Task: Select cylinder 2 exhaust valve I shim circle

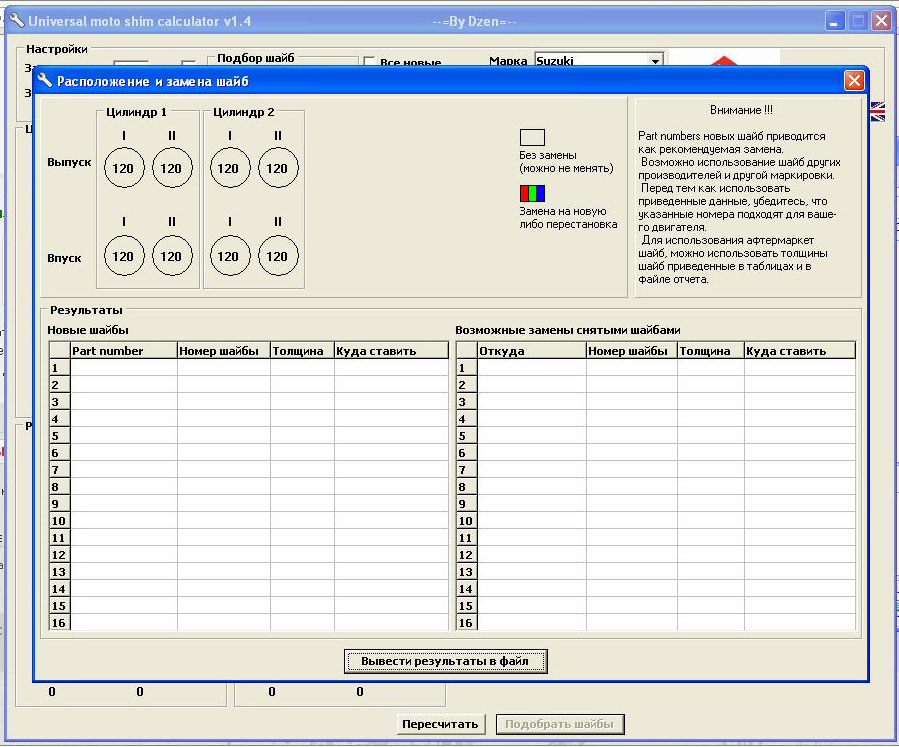Action: click(x=230, y=168)
